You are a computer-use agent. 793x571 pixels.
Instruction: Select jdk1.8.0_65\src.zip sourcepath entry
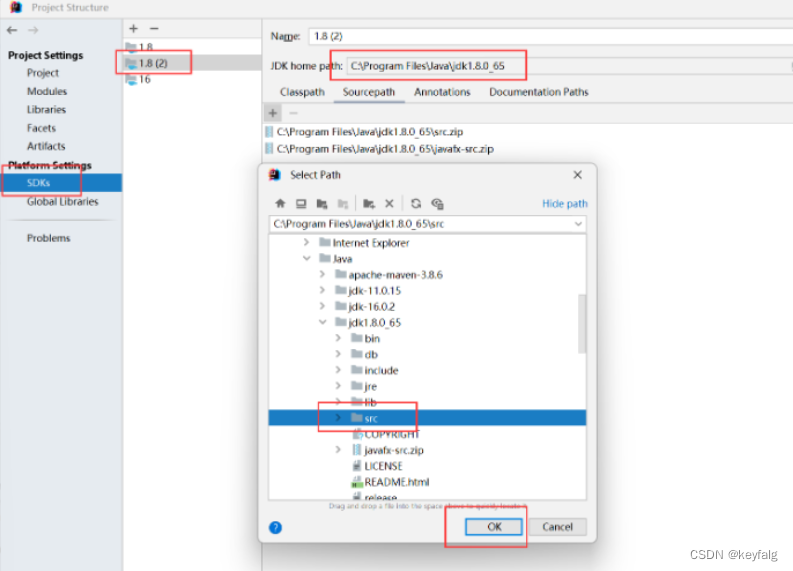click(370, 132)
